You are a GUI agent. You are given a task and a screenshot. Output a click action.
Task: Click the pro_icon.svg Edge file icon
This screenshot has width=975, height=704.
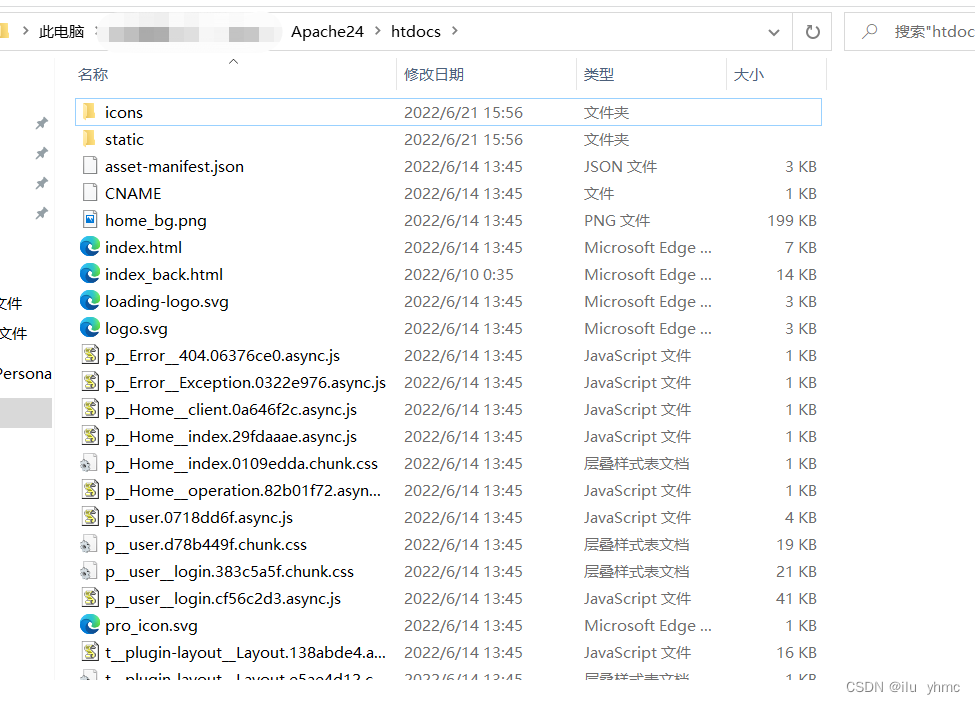click(91, 625)
